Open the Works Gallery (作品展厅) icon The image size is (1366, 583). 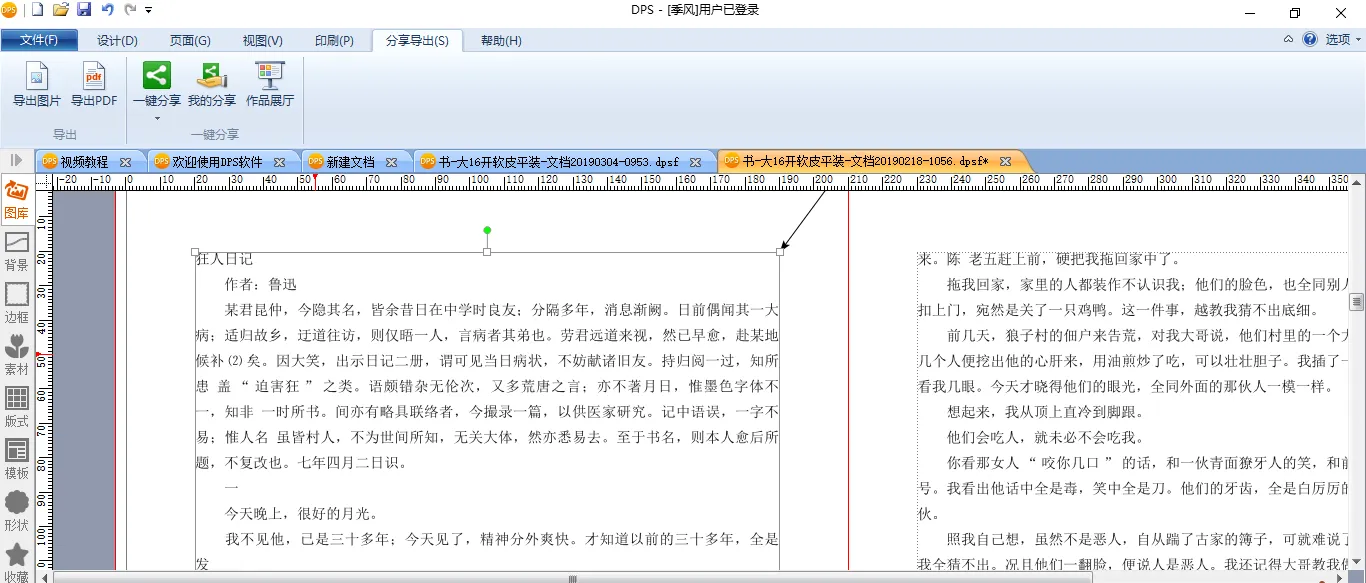click(270, 76)
